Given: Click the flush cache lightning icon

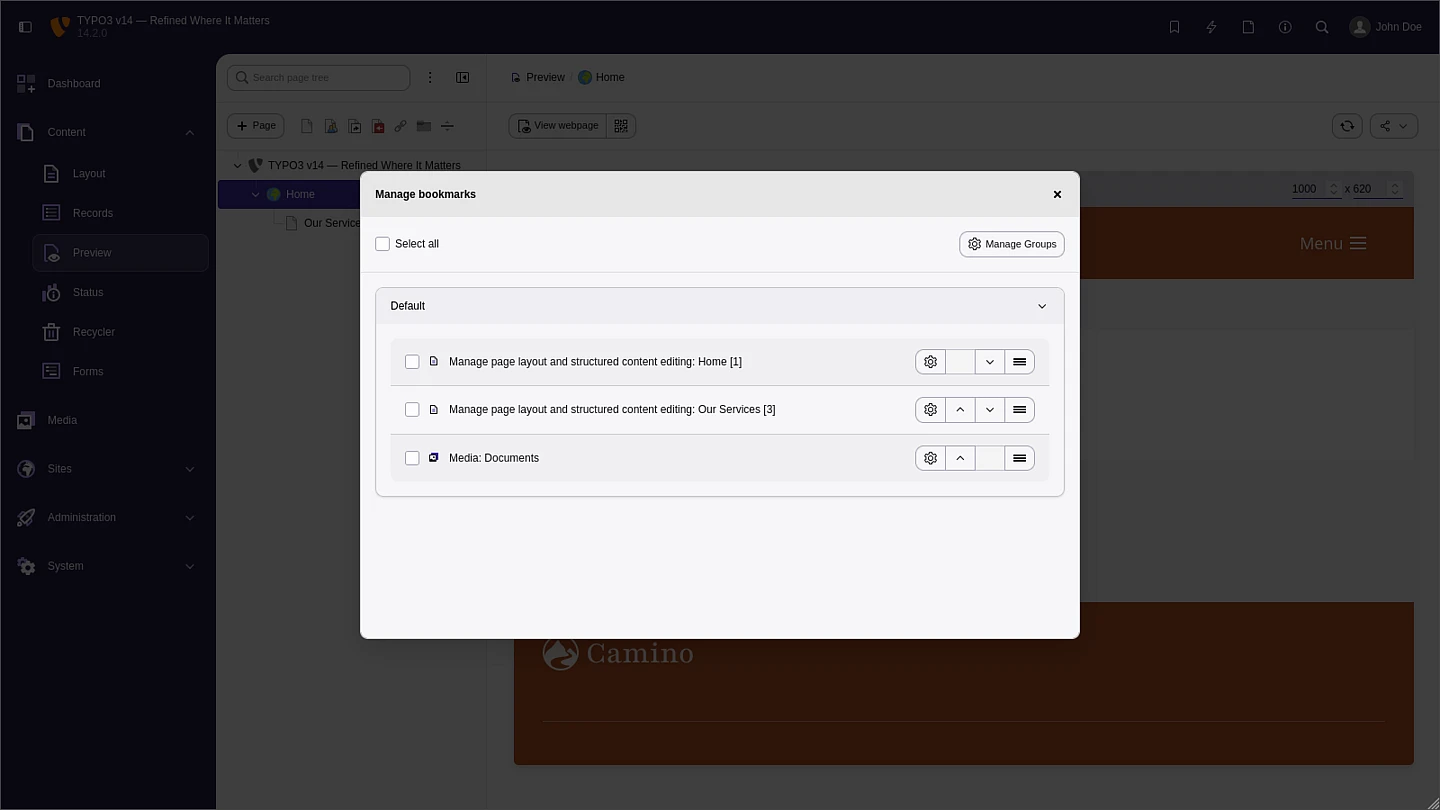Looking at the screenshot, I should point(1211,27).
